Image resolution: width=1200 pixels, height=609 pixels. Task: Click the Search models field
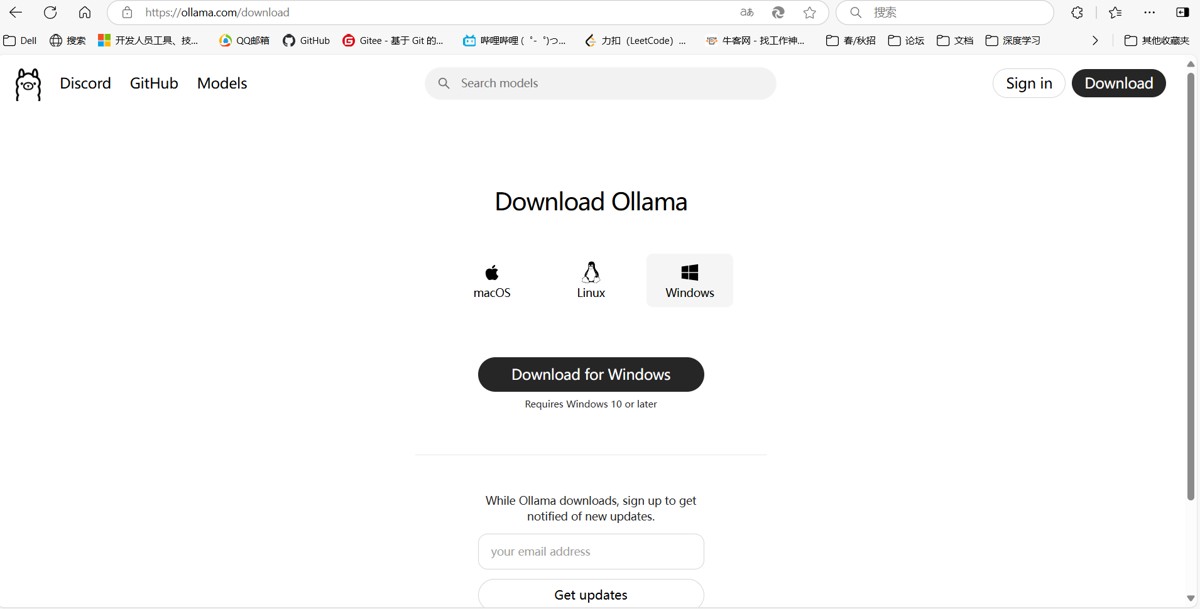[600, 83]
